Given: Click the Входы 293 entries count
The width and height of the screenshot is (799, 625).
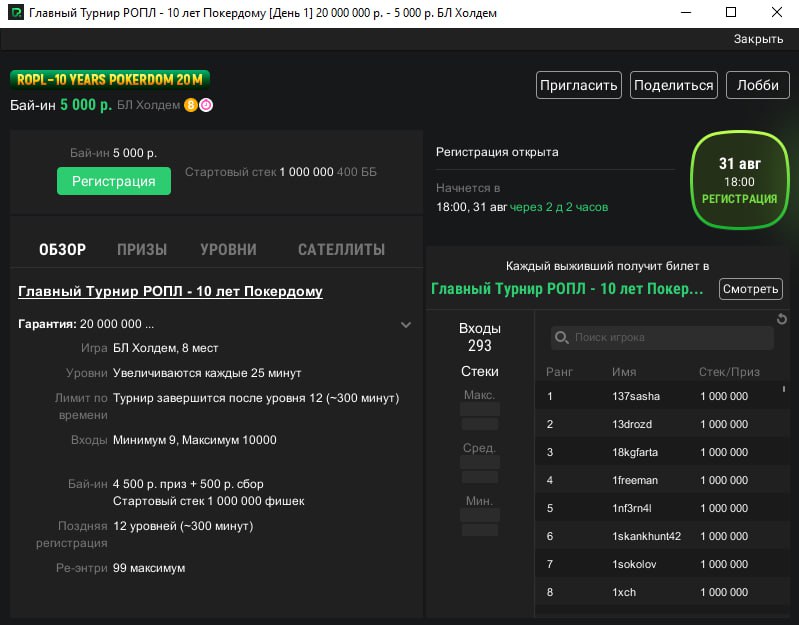Looking at the screenshot, I should click(480, 337).
